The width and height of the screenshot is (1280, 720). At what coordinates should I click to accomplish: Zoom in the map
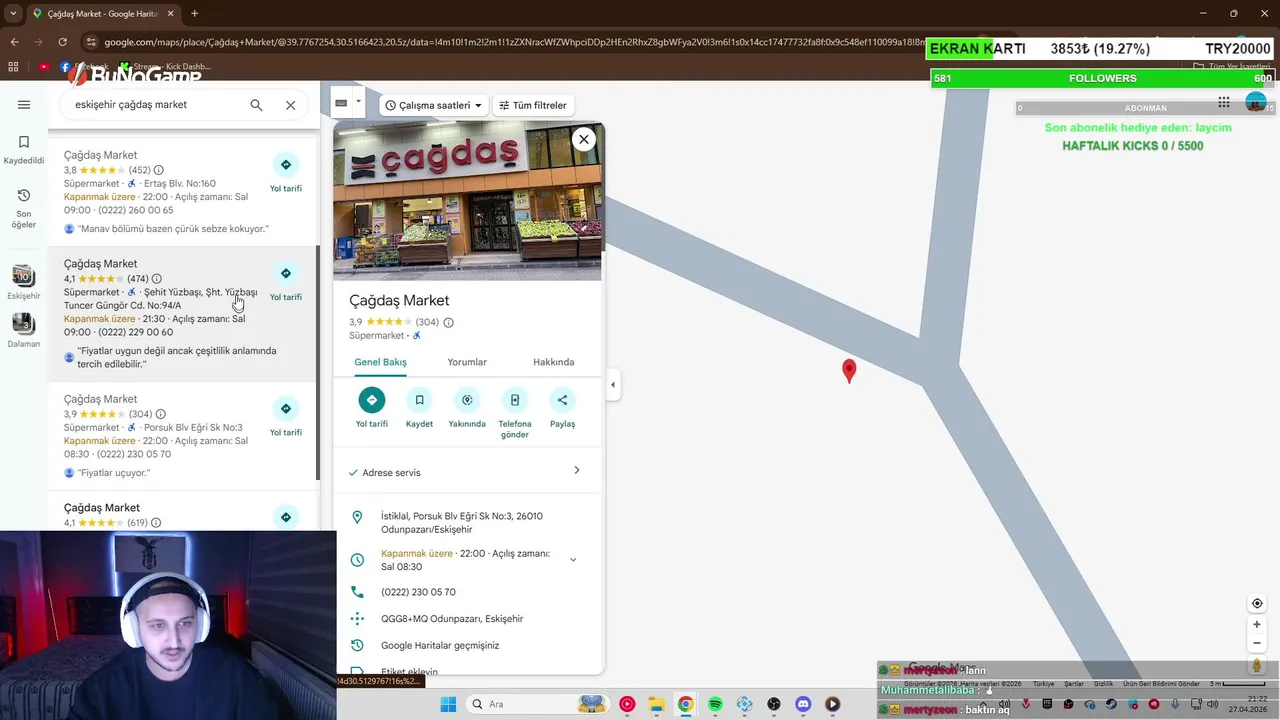(x=1257, y=625)
